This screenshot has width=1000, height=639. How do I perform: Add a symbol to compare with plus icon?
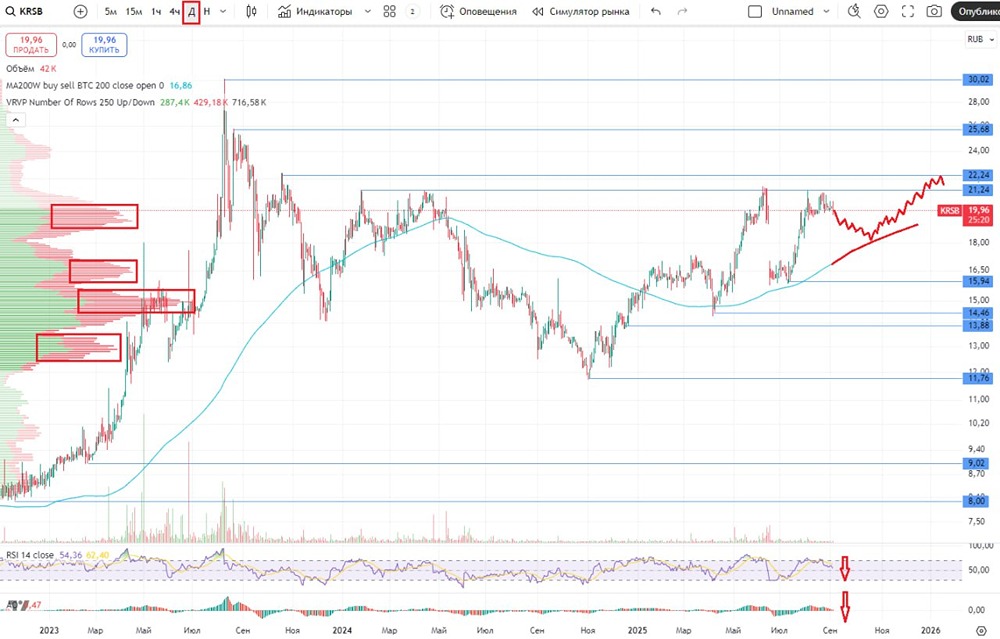[x=80, y=11]
